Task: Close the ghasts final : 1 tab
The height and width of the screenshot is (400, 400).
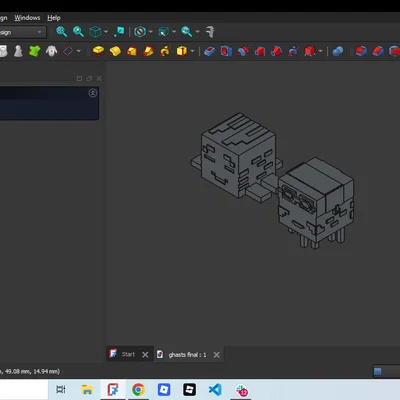Action: tap(217, 355)
